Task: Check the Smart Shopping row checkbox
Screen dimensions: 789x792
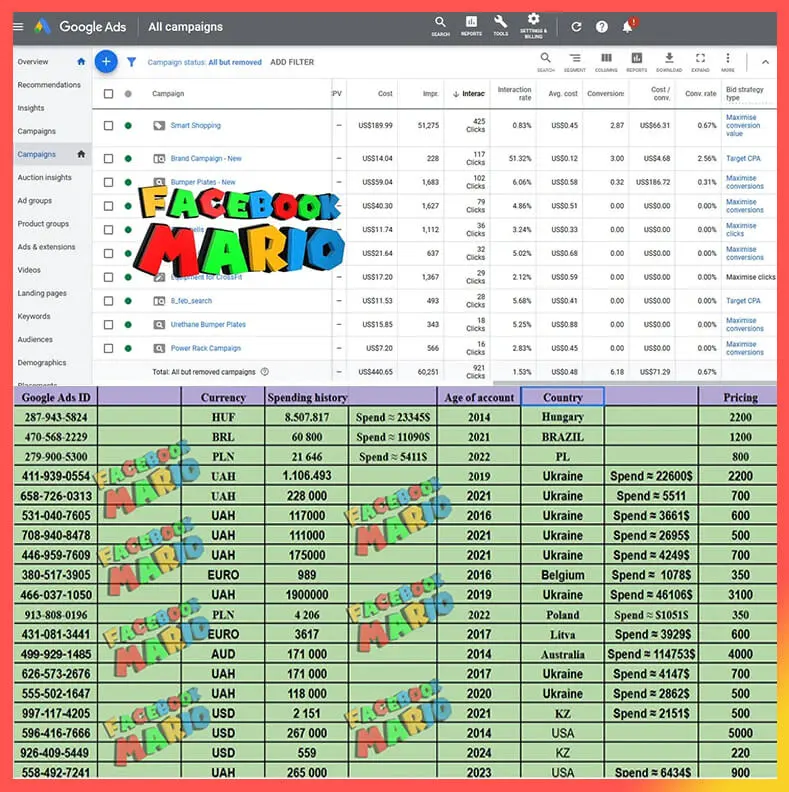Action: [108, 125]
